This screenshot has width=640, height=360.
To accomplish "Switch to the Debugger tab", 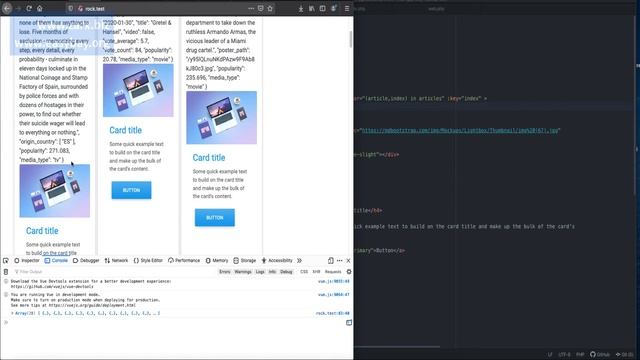I will pos(86,260).
